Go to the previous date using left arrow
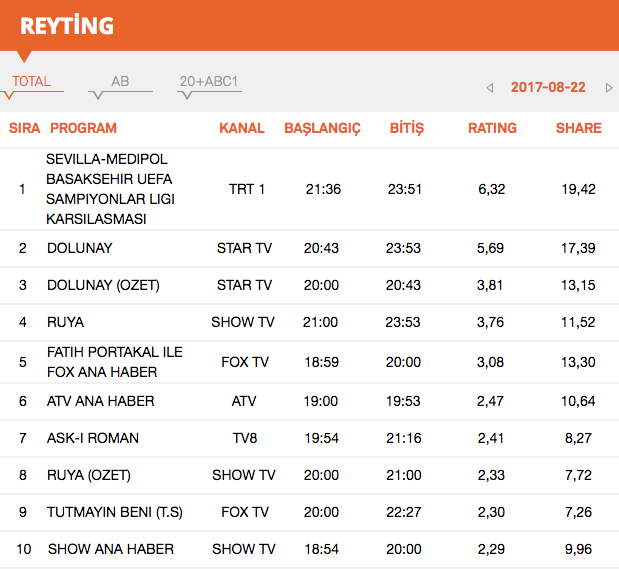The height and width of the screenshot is (569, 619). coord(490,88)
